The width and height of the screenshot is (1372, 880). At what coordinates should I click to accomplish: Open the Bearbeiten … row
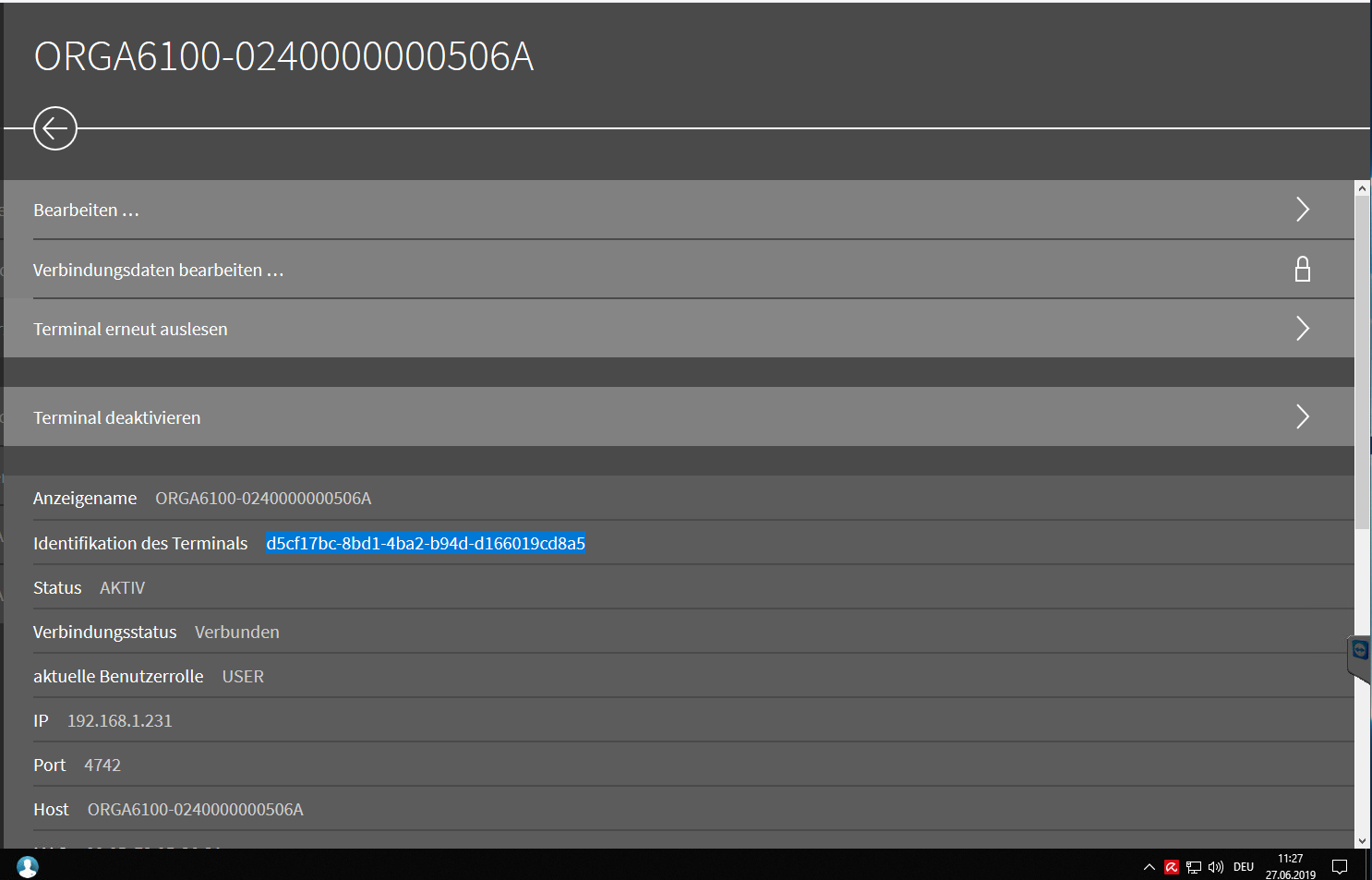pyautogui.click(x=679, y=210)
